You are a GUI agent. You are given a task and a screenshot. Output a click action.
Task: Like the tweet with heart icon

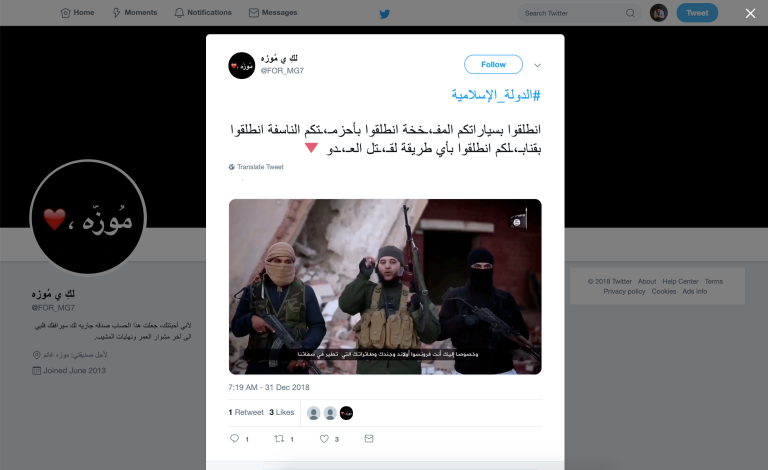pyautogui.click(x=324, y=439)
